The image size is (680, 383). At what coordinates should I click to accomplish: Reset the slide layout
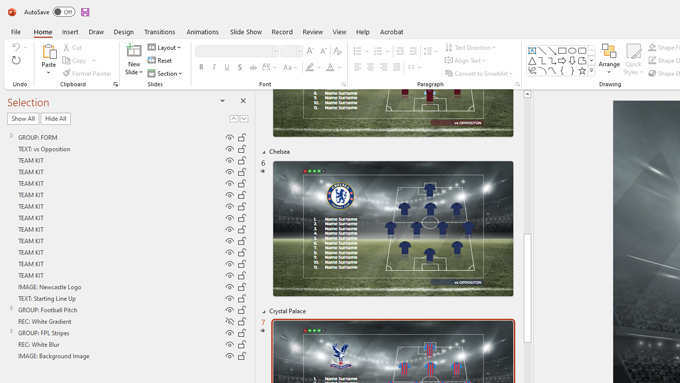[x=160, y=60]
